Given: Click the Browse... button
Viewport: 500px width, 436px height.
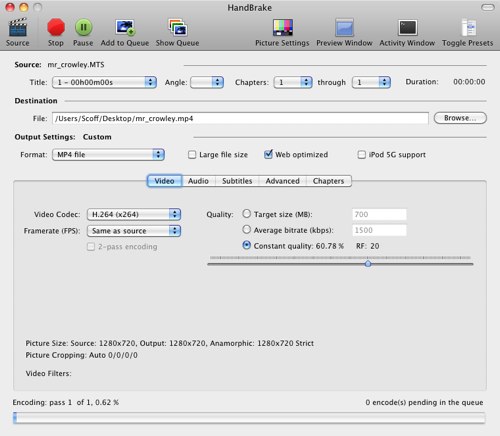Looking at the screenshot, I should [460, 118].
